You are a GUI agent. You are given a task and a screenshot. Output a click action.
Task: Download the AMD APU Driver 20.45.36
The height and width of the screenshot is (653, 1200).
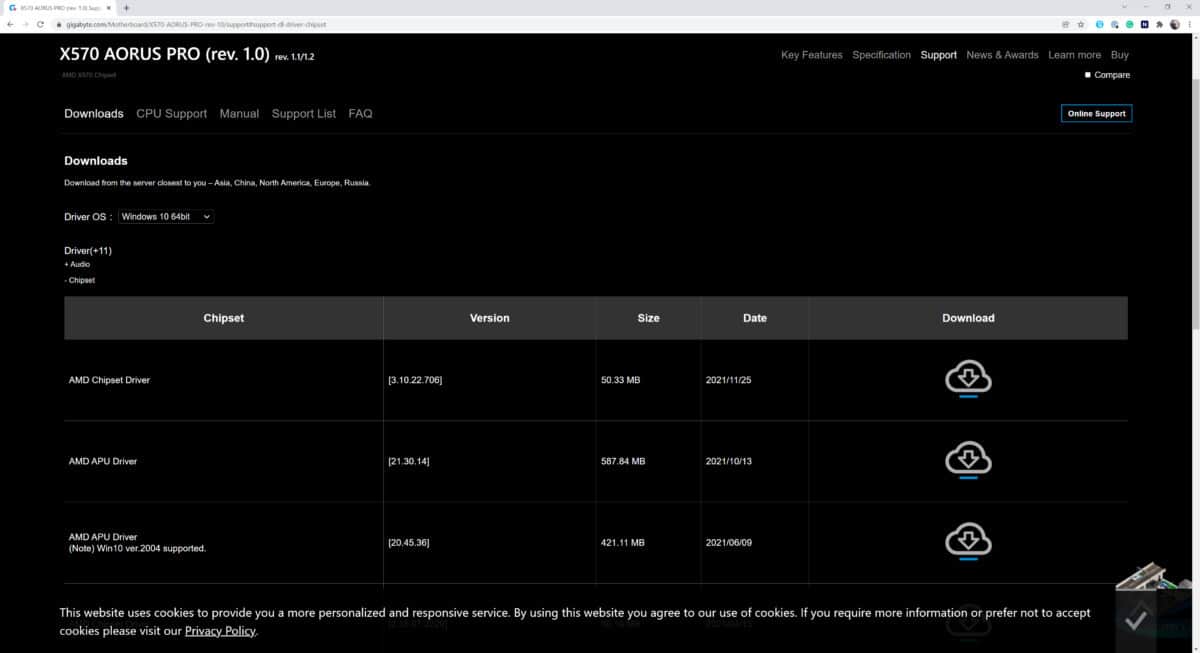(x=968, y=541)
